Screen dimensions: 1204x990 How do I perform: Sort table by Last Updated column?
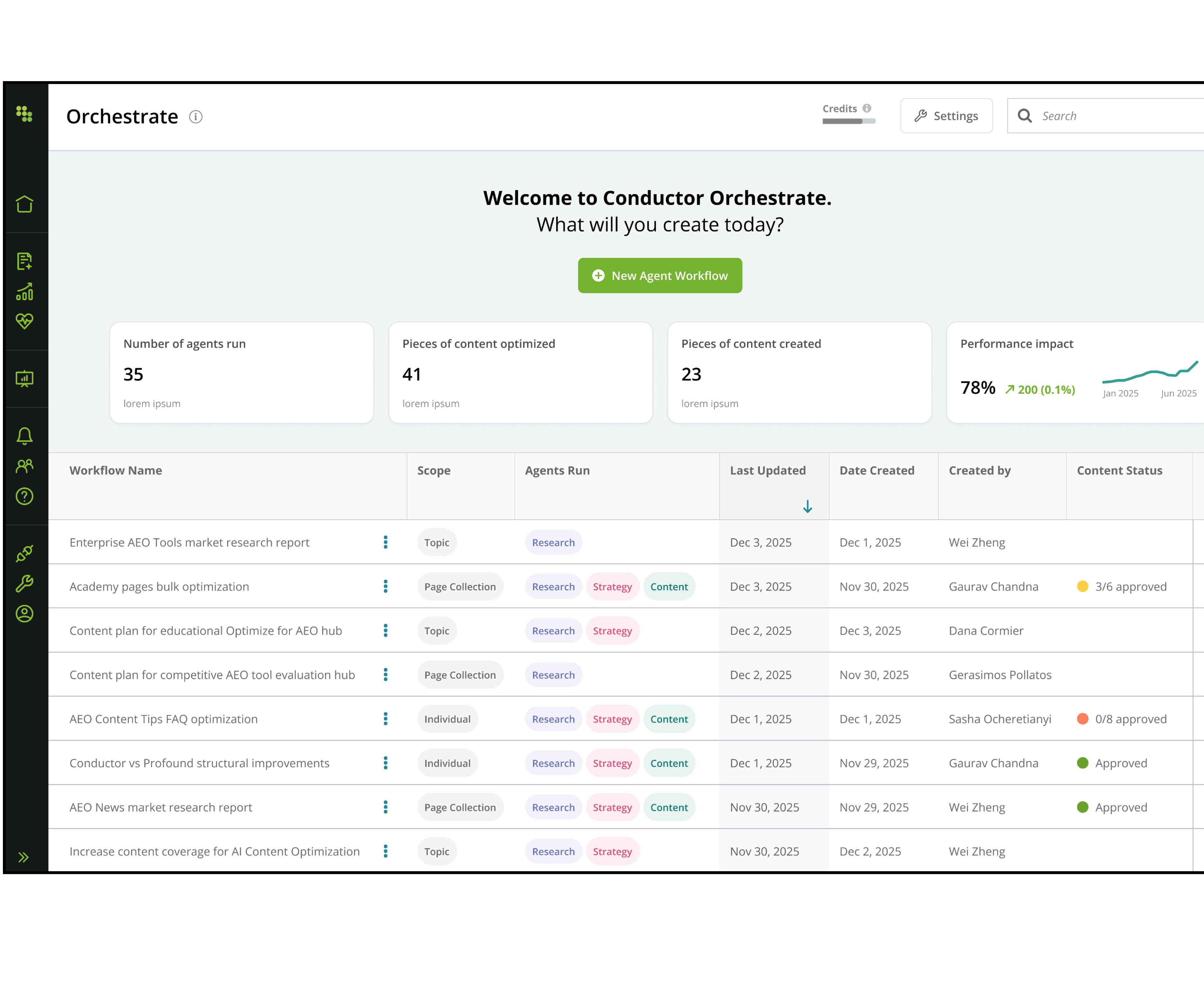click(767, 470)
